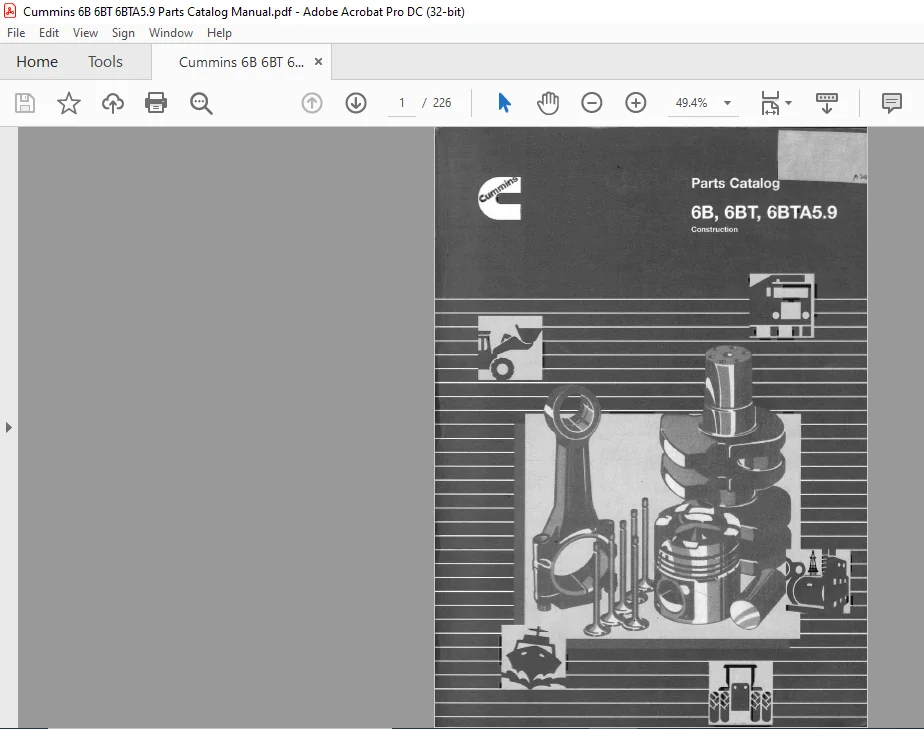Screen dimensions: 924x729
Task: Open the File menu
Action: point(16,33)
